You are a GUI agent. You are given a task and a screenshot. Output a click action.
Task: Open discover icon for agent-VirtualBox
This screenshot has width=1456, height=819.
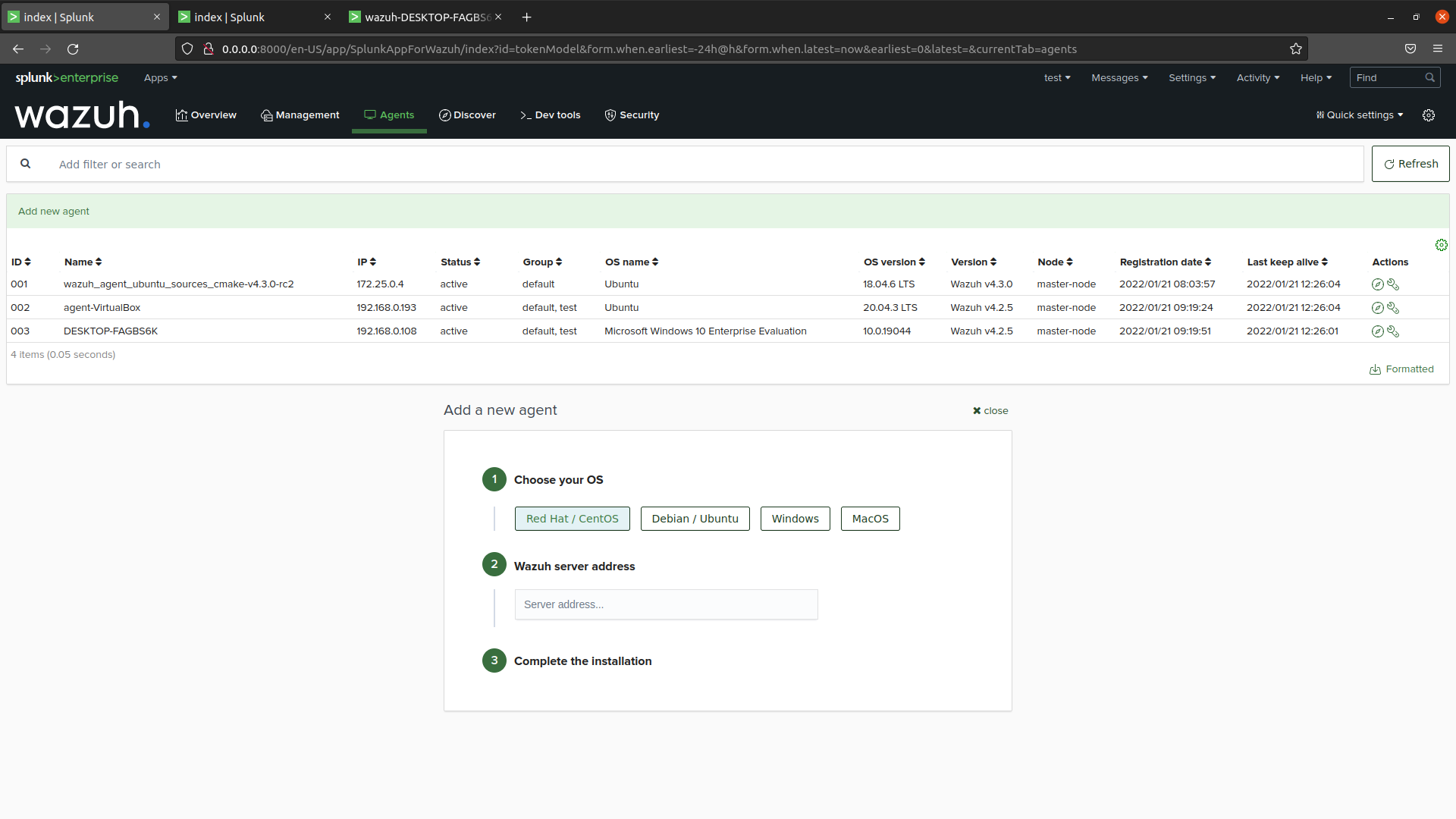click(x=1378, y=308)
